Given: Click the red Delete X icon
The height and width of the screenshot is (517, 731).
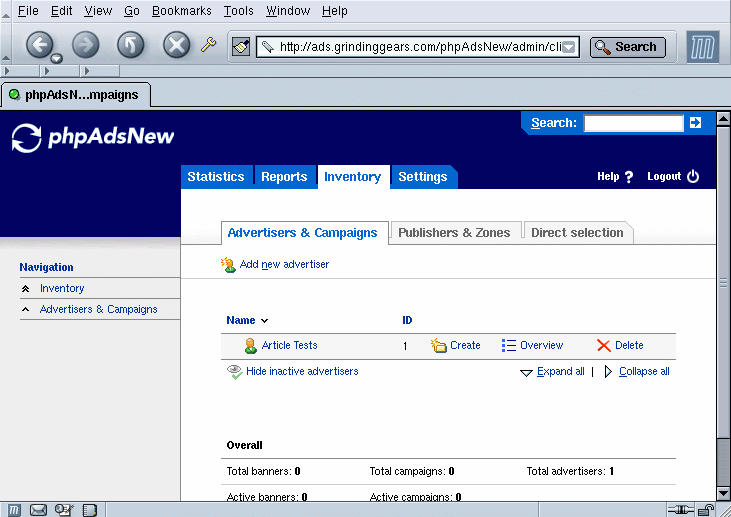Looking at the screenshot, I should coord(604,345).
